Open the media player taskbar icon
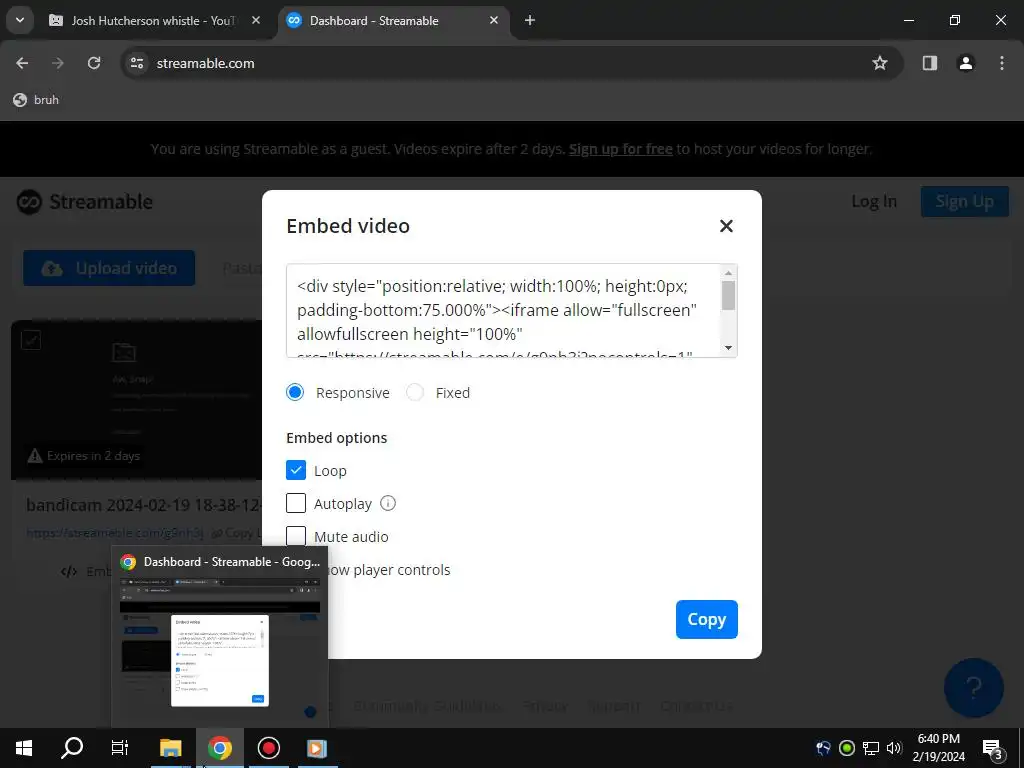Image resolution: width=1024 pixels, height=768 pixels. tap(317, 748)
